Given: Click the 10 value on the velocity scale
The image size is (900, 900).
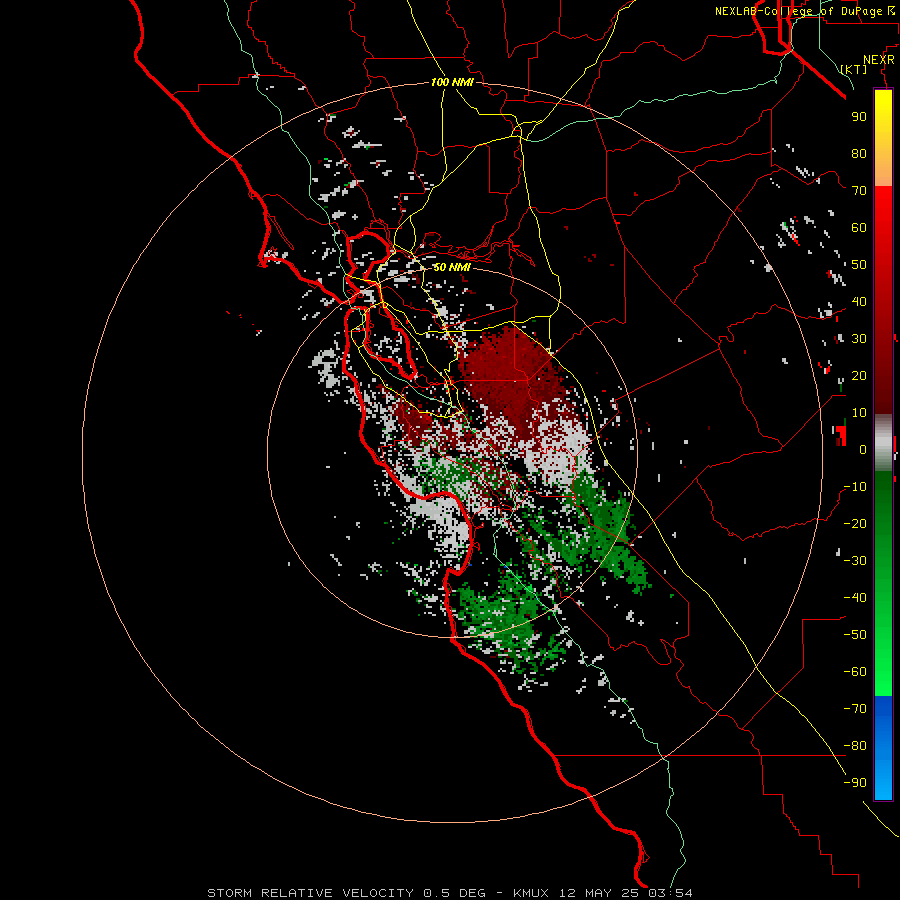Looking at the screenshot, I should coord(859,413).
